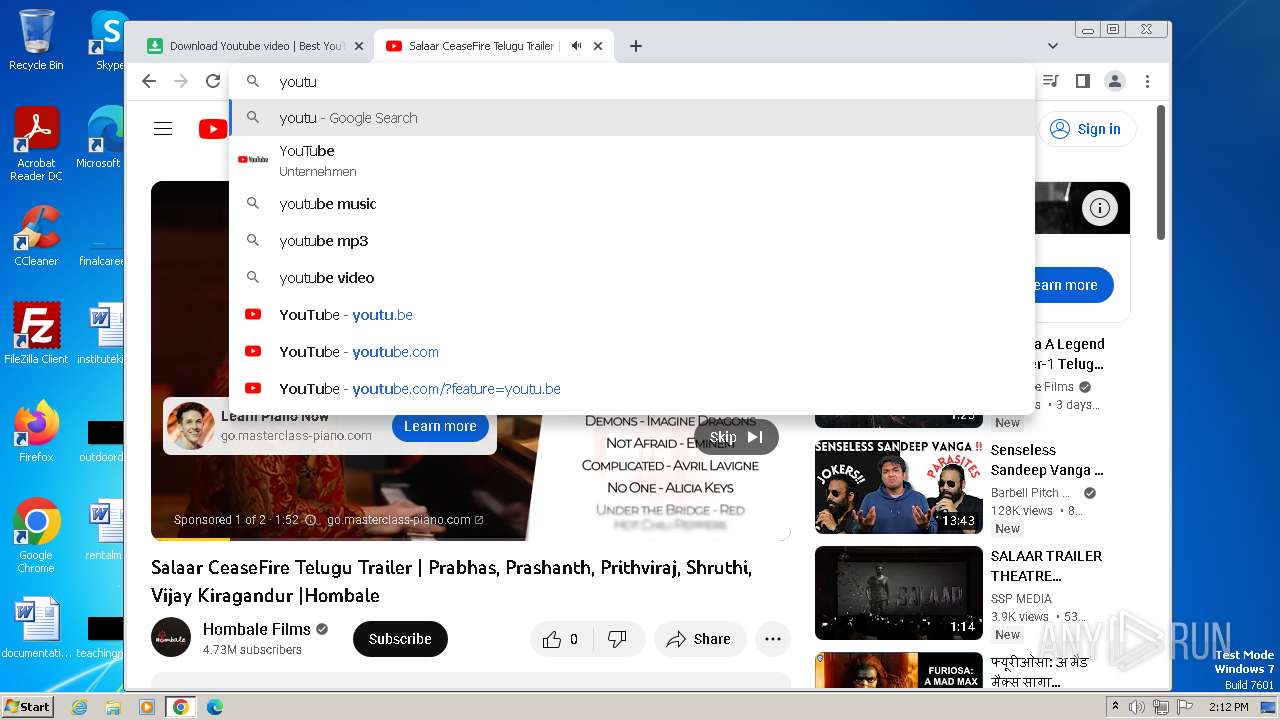
Task: Open the YouTube hamburger guide menu
Action: pos(163,129)
